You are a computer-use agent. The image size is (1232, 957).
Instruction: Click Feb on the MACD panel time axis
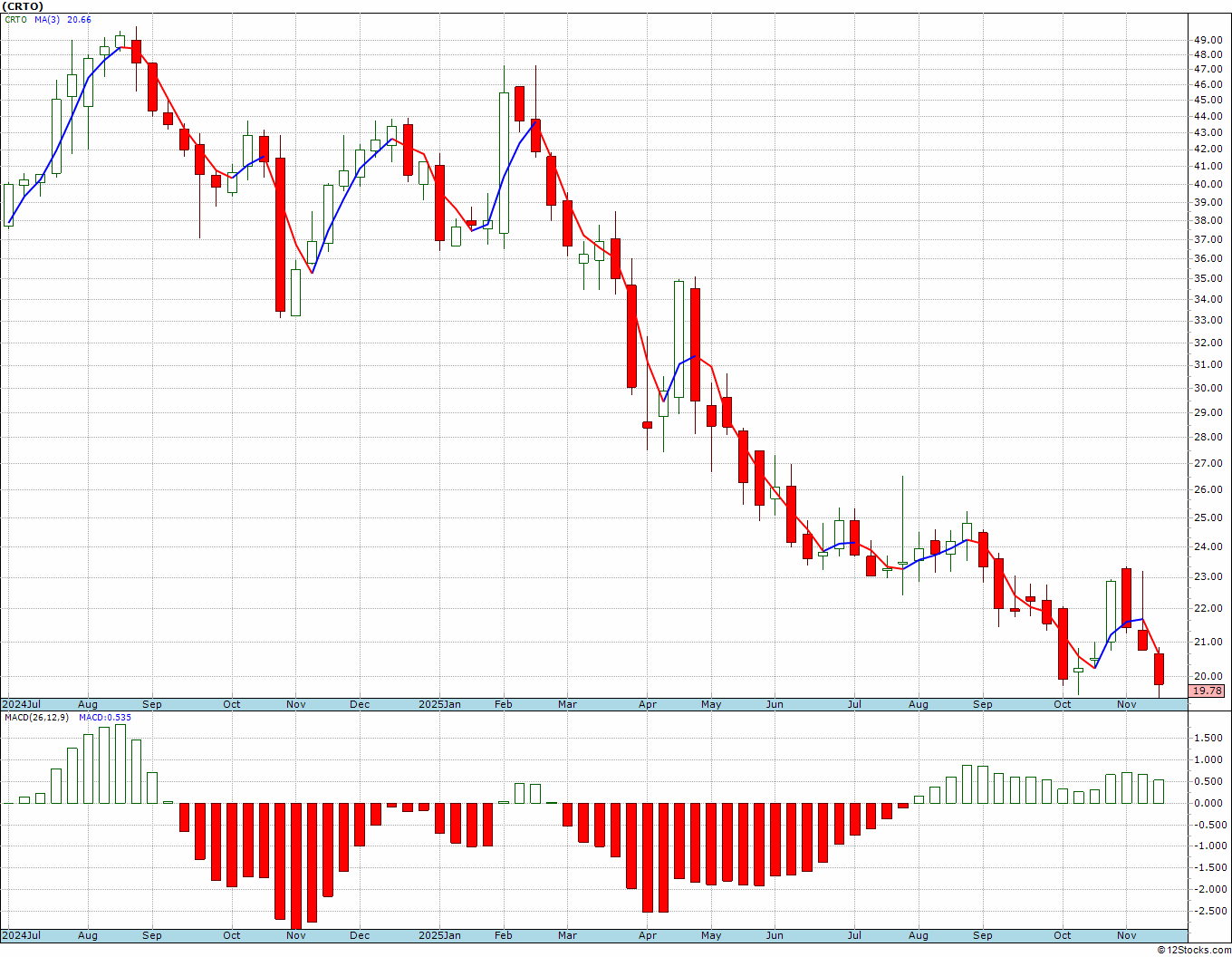(x=503, y=935)
